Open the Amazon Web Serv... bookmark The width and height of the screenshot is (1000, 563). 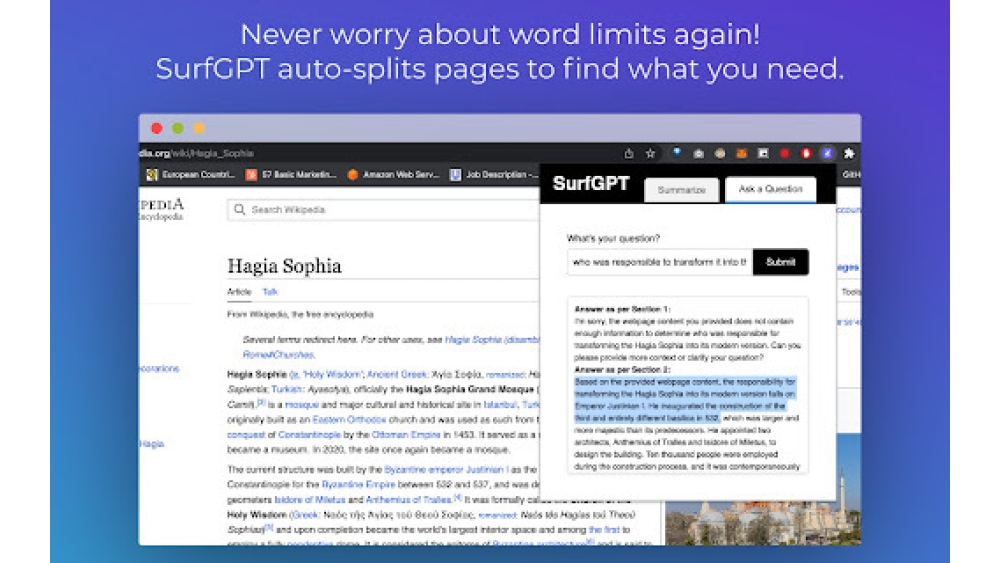(393, 175)
